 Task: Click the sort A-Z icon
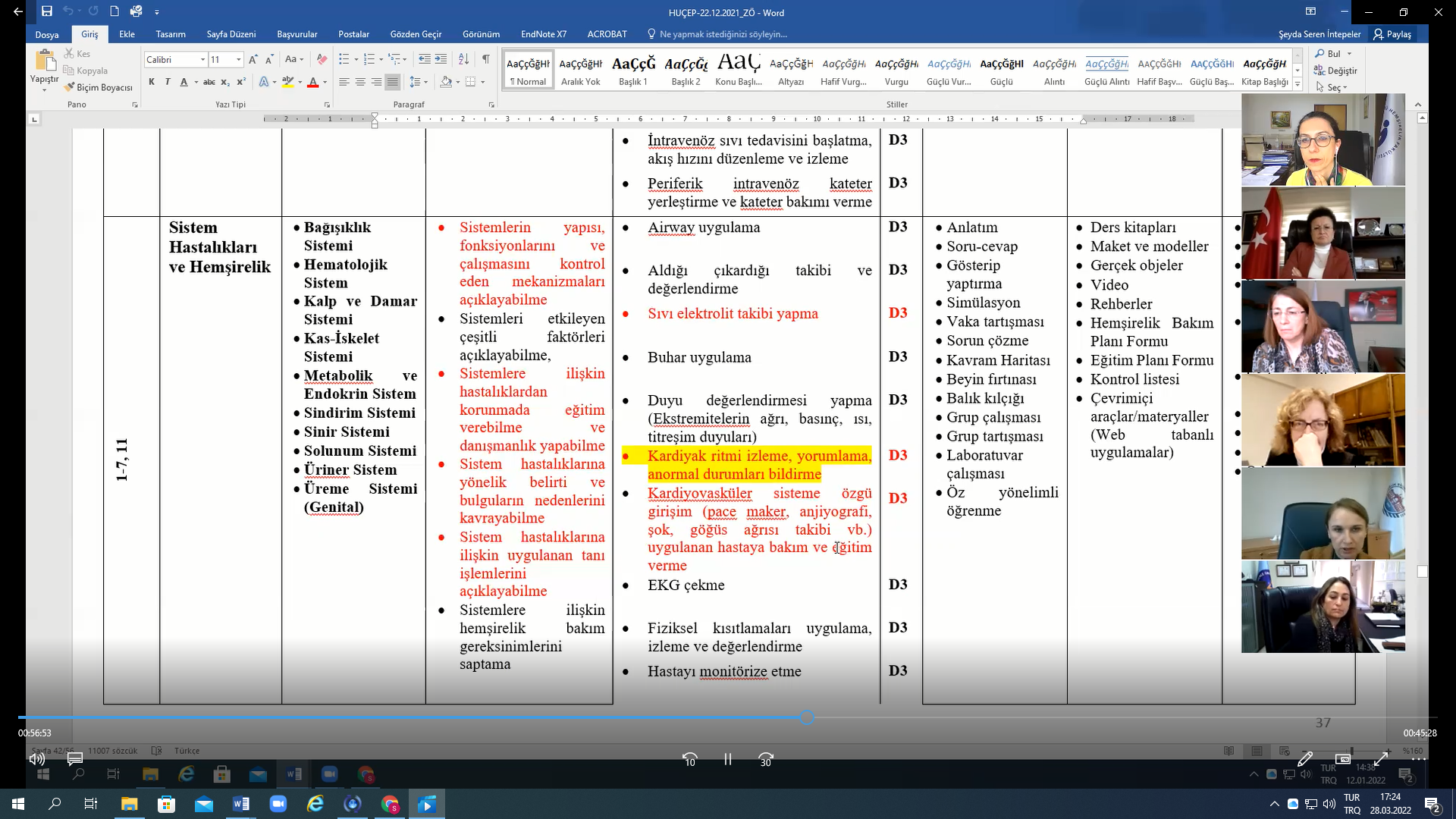[464, 59]
